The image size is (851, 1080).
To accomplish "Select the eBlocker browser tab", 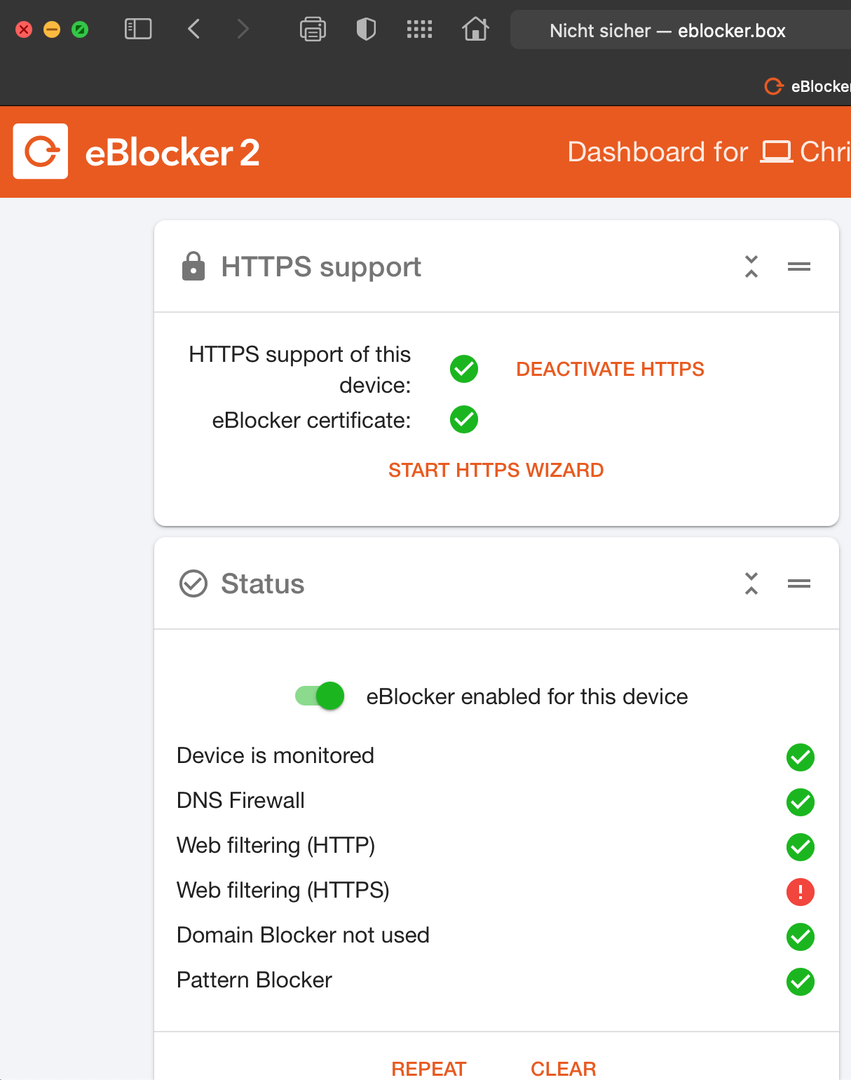I will [808, 86].
